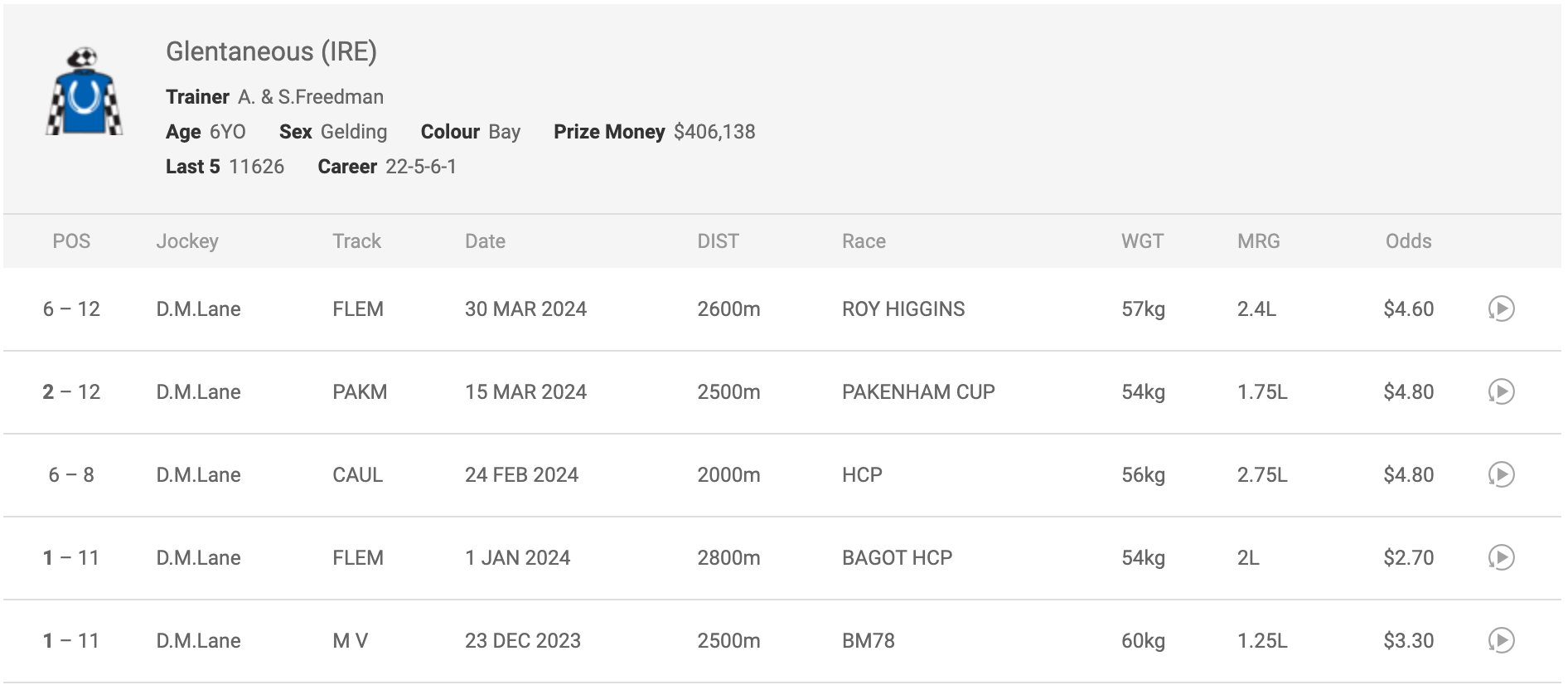Open Glentaneous (IRE) horse name
1568x685 pixels.
point(271,51)
